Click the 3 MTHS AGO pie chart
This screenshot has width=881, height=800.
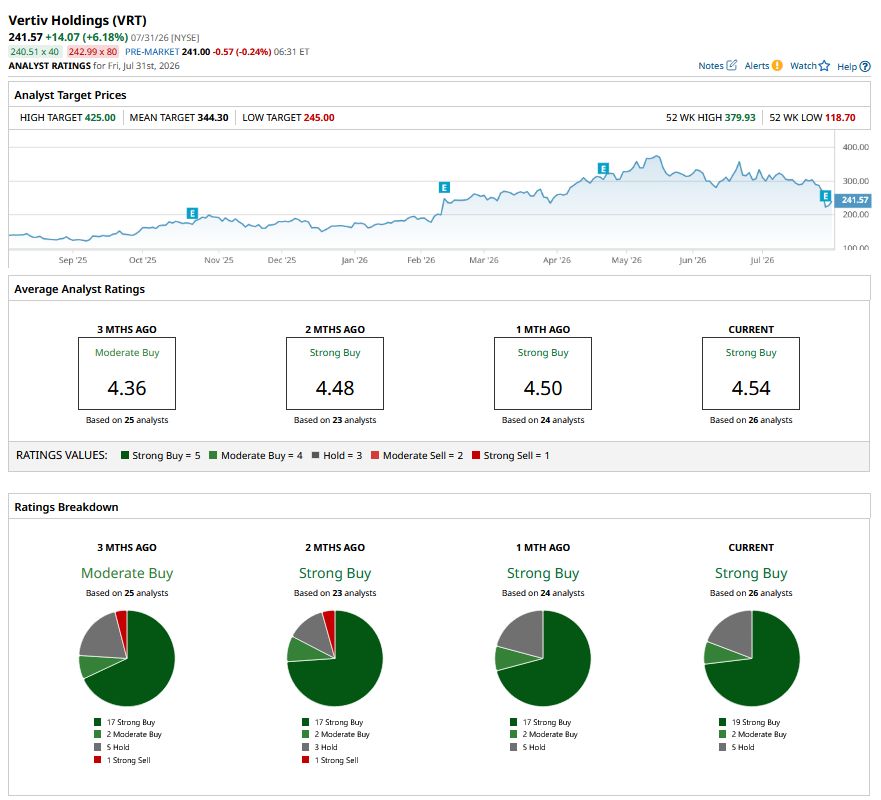pos(127,658)
